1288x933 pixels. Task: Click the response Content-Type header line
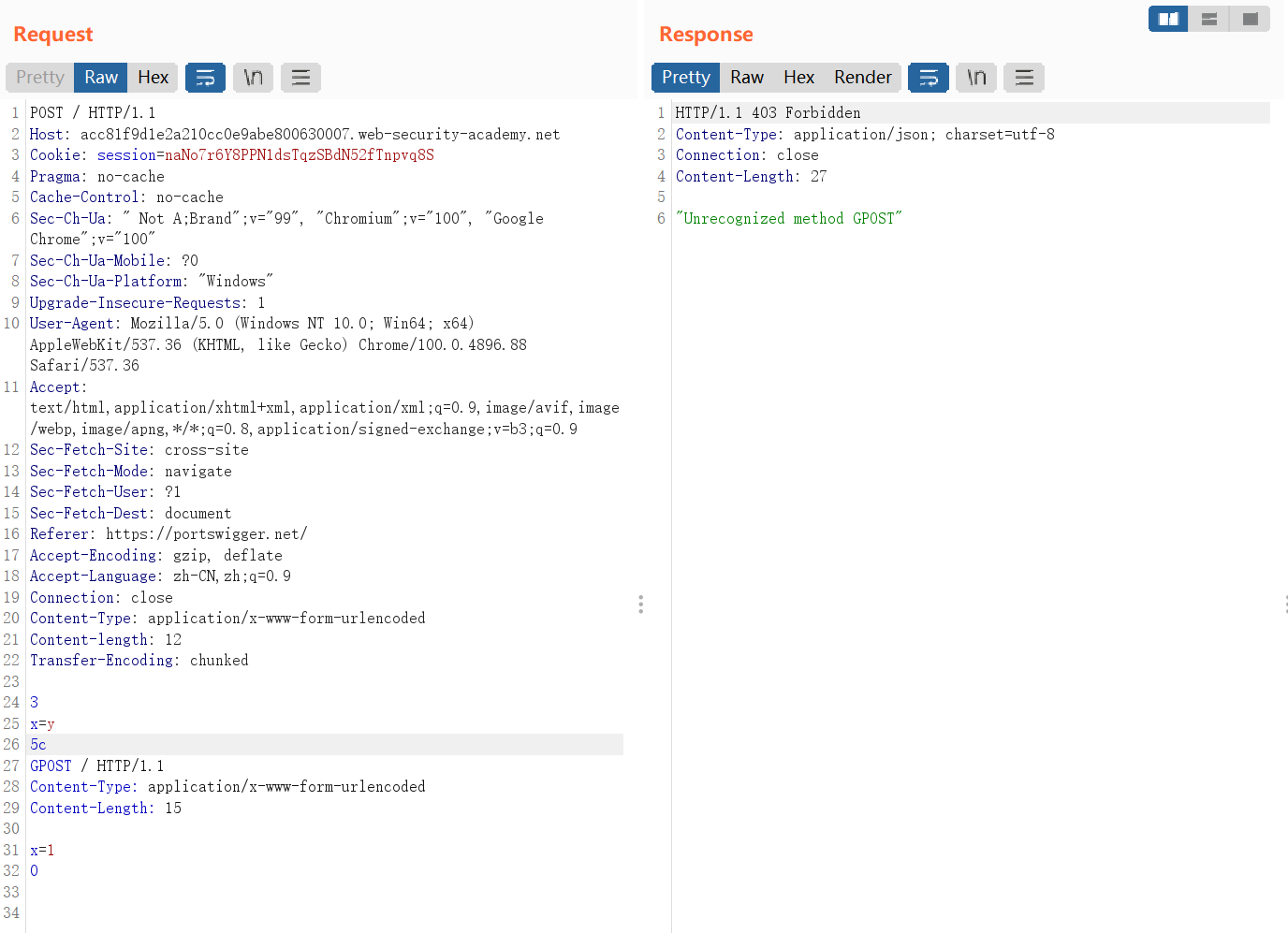point(865,134)
